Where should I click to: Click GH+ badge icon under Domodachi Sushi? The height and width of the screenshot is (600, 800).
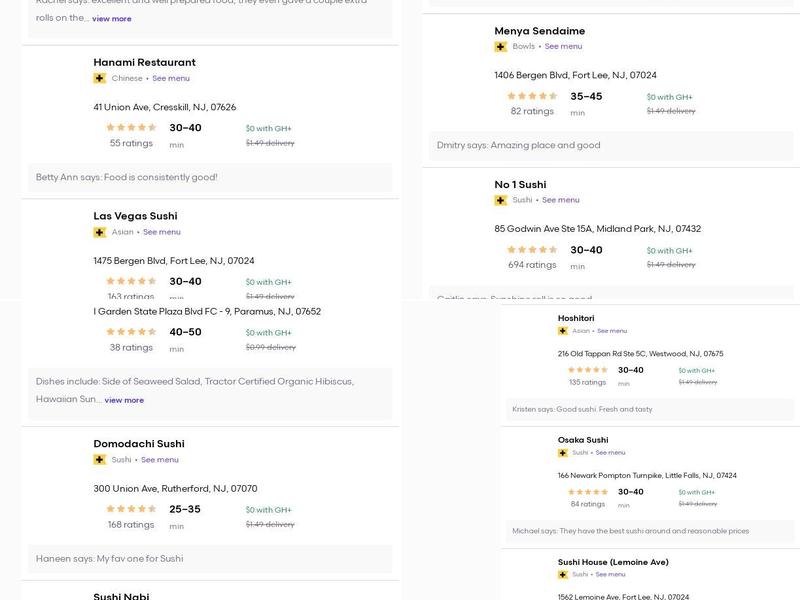point(99,460)
